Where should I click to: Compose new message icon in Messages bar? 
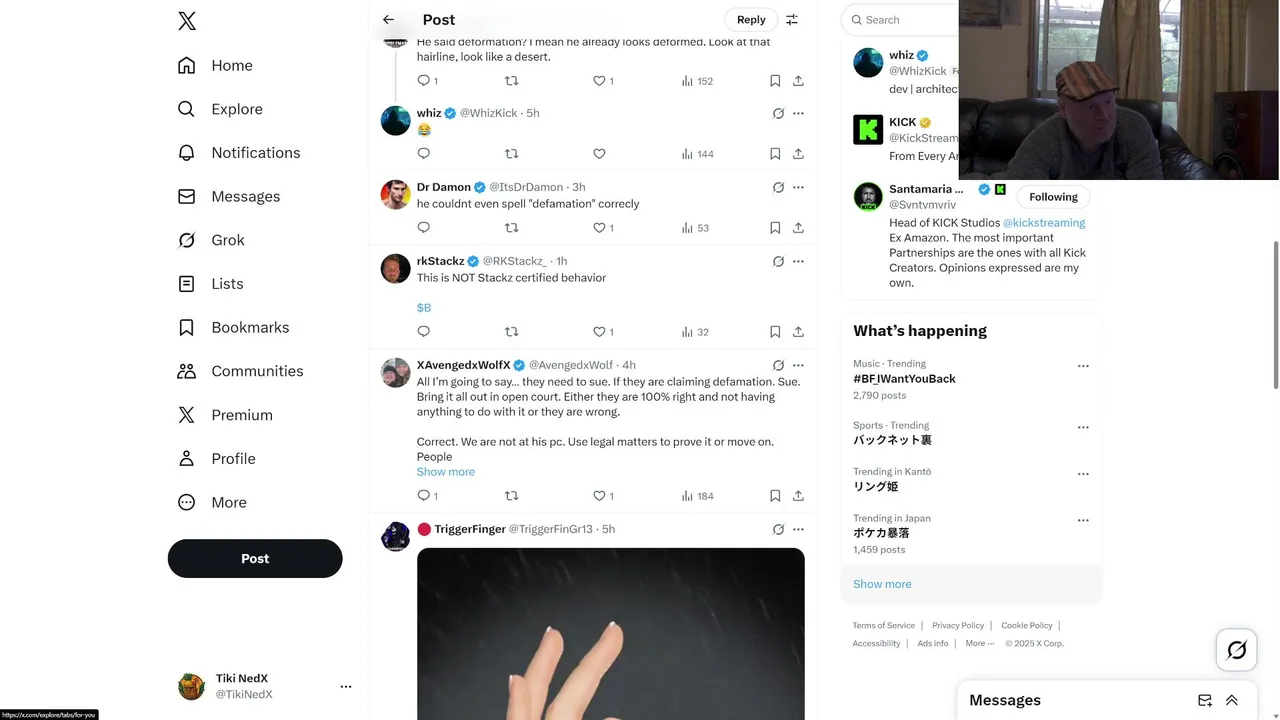pyautogui.click(x=1205, y=700)
